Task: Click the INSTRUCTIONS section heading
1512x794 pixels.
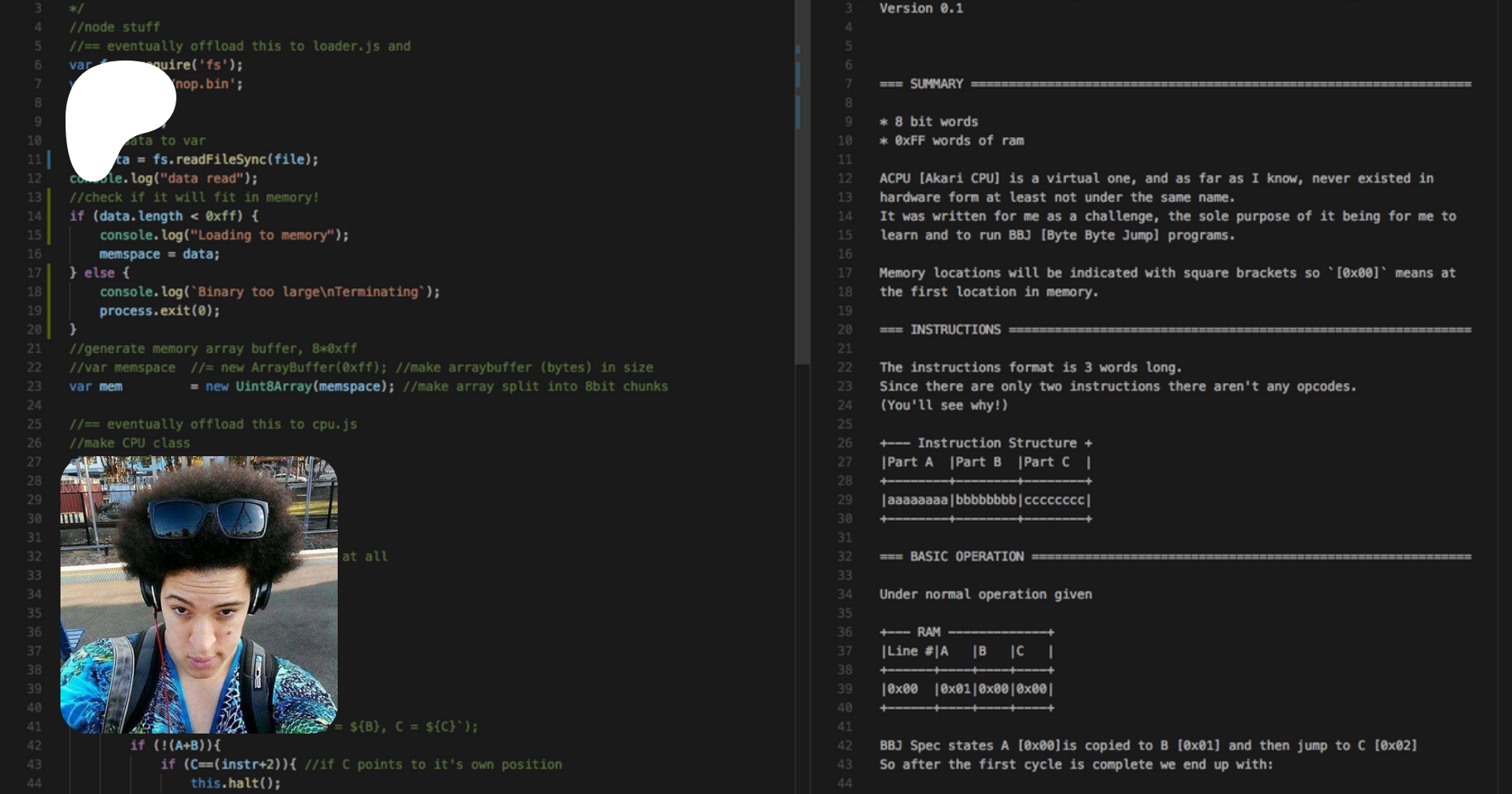Action: coord(955,329)
